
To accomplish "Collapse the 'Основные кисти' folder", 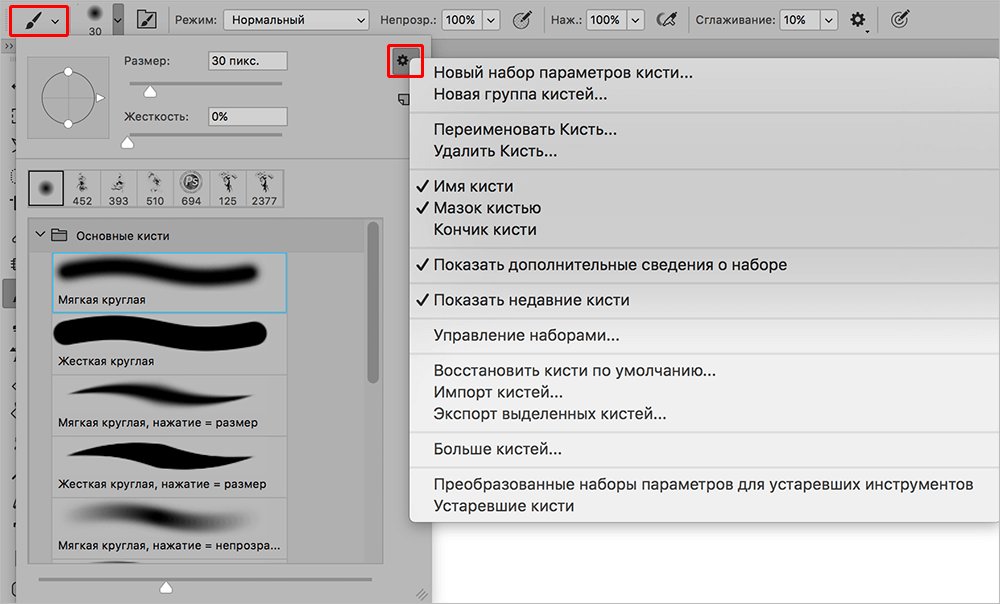I will pyautogui.click(x=40, y=236).
